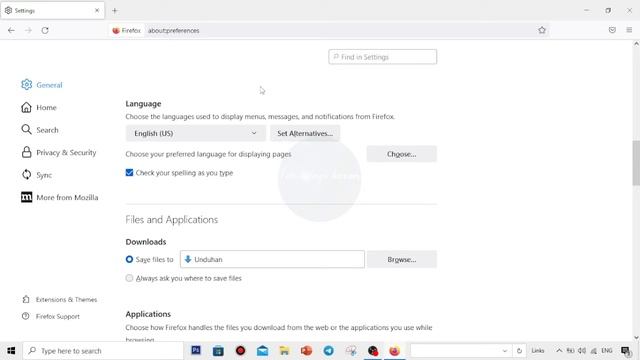Open Privacy & Security settings
This screenshot has width=640, height=360.
[x=59, y=152]
